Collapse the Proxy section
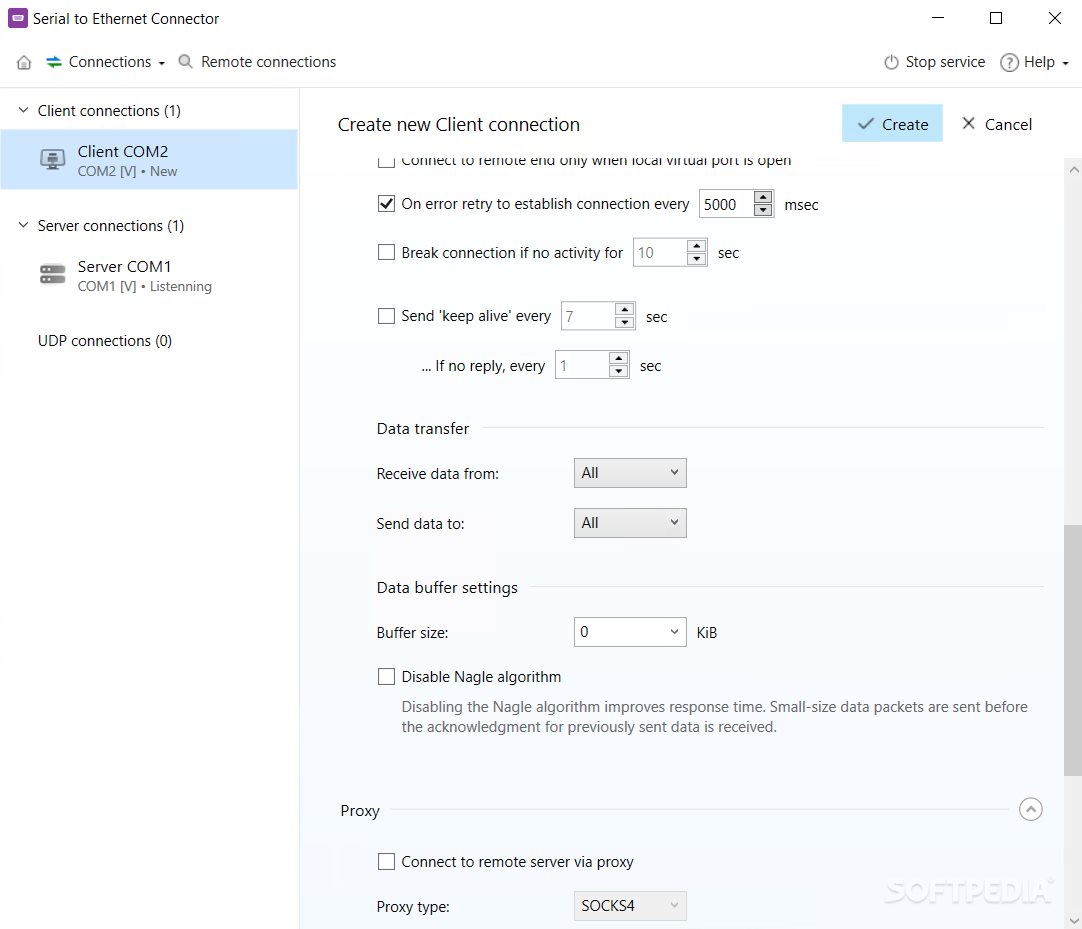Viewport: 1082px width, 929px height. (1030, 809)
